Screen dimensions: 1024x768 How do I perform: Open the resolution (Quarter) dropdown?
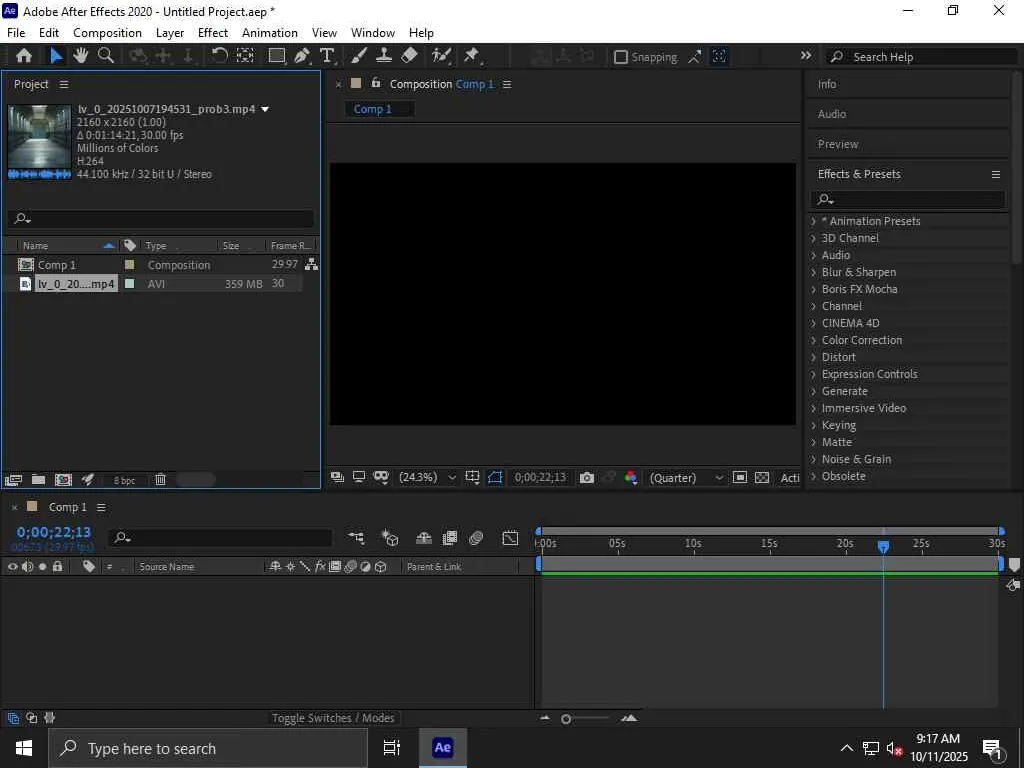pos(686,478)
